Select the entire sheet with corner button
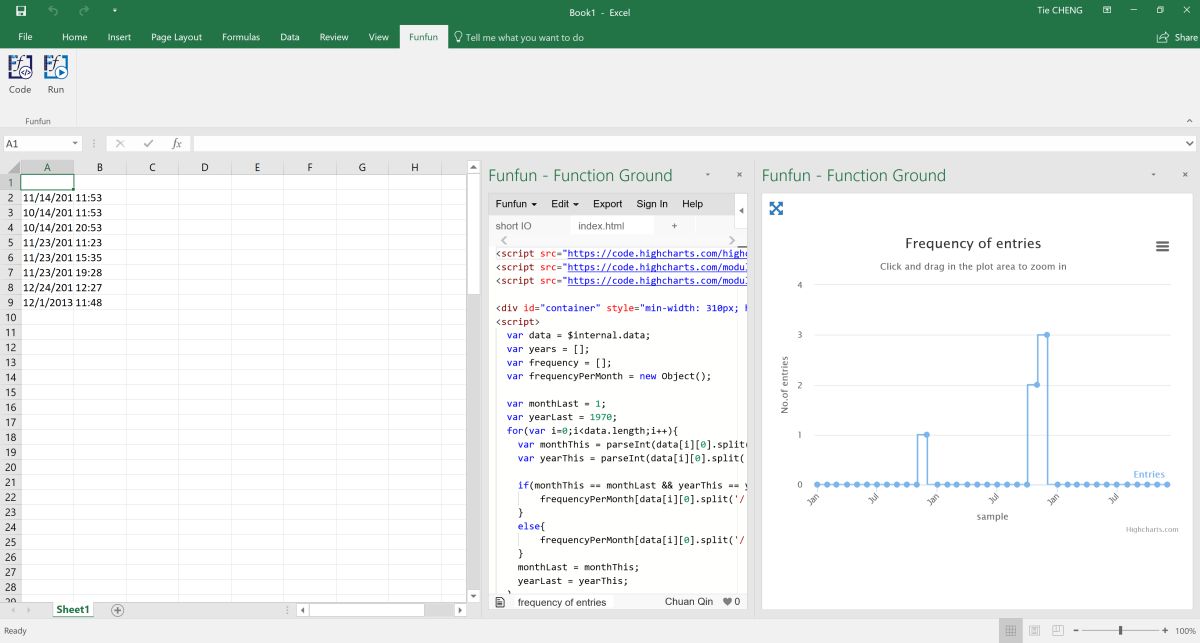The width and height of the screenshot is (1200, 643). tap(10, 167)
